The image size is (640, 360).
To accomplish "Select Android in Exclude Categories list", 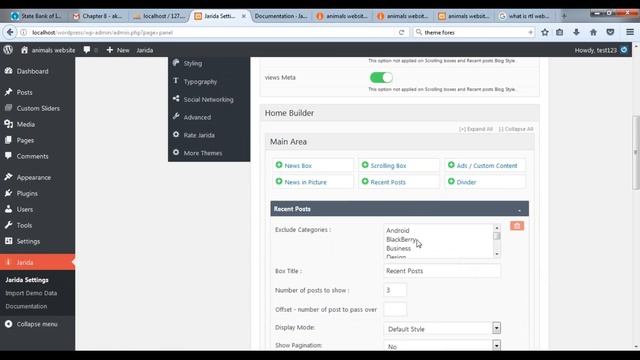I will pos(398,231).
